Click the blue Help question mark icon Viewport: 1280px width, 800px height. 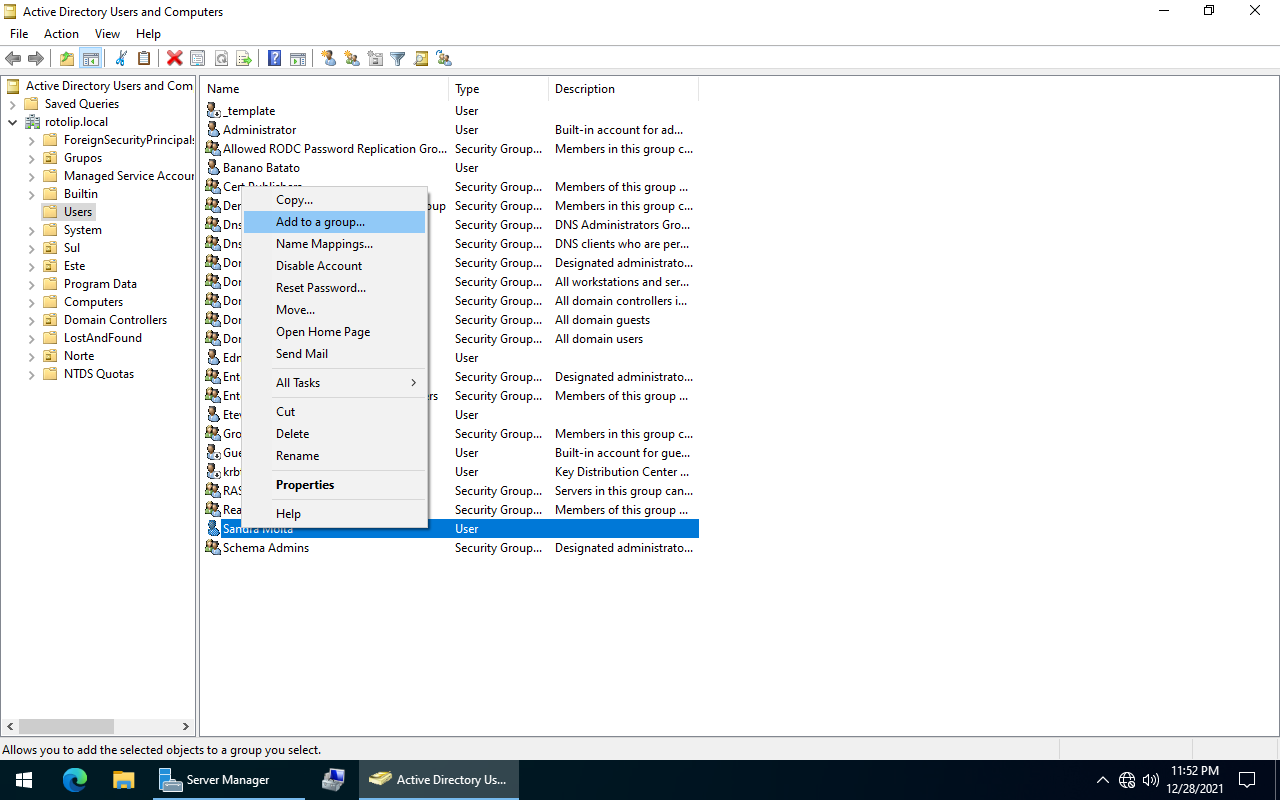click(x=274, y=59)
